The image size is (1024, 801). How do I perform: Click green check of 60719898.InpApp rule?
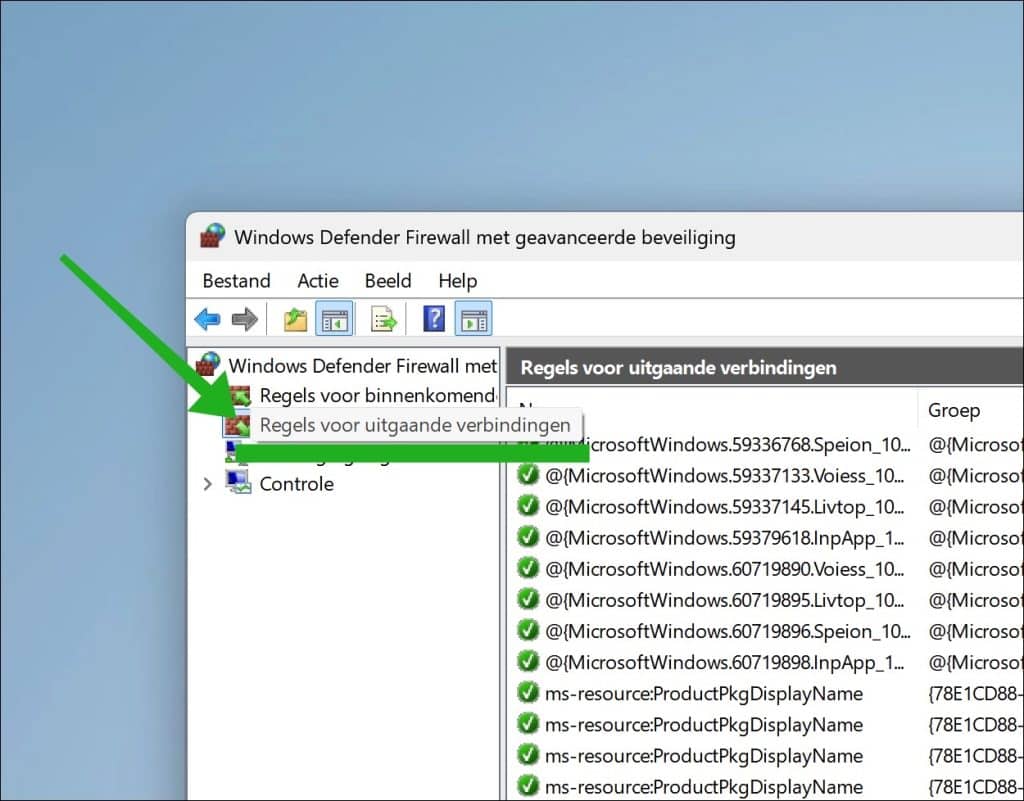[x=527, y=661]
